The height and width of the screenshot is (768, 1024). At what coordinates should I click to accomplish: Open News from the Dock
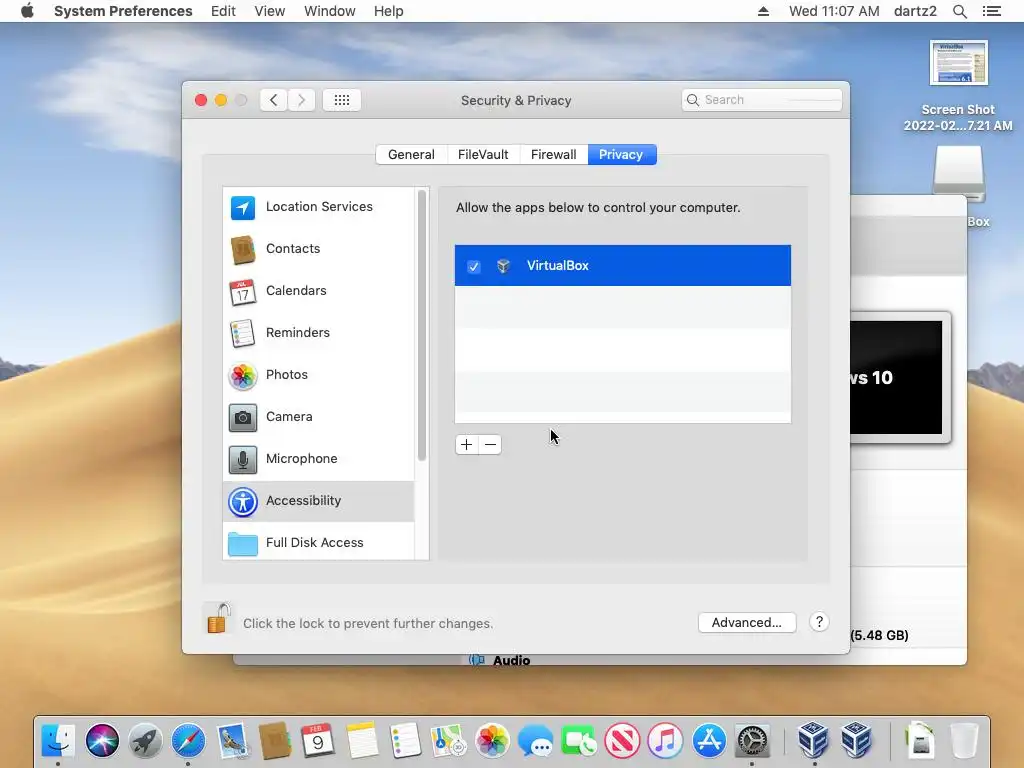click(x=622, y=741)
